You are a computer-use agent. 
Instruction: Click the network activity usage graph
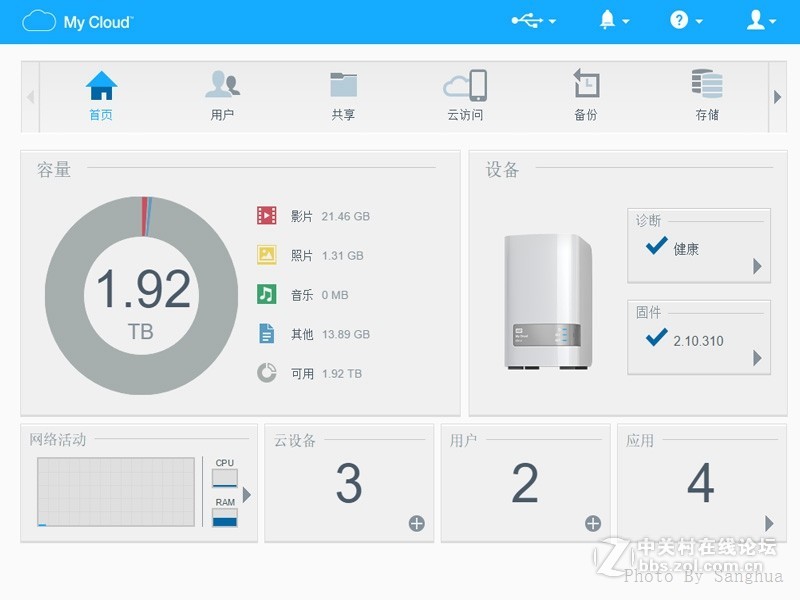[115, 490]
